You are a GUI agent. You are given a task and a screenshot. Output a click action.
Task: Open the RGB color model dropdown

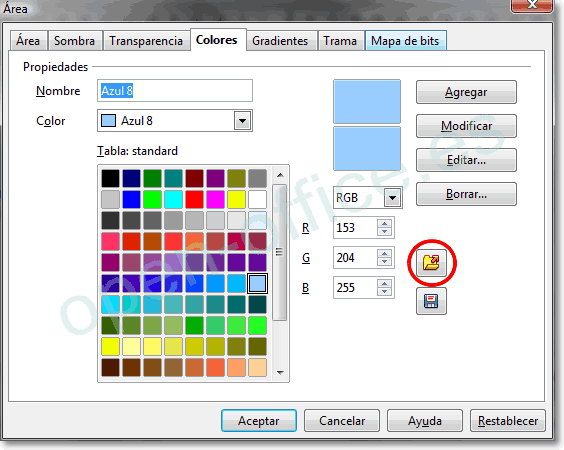click(392, 197)
